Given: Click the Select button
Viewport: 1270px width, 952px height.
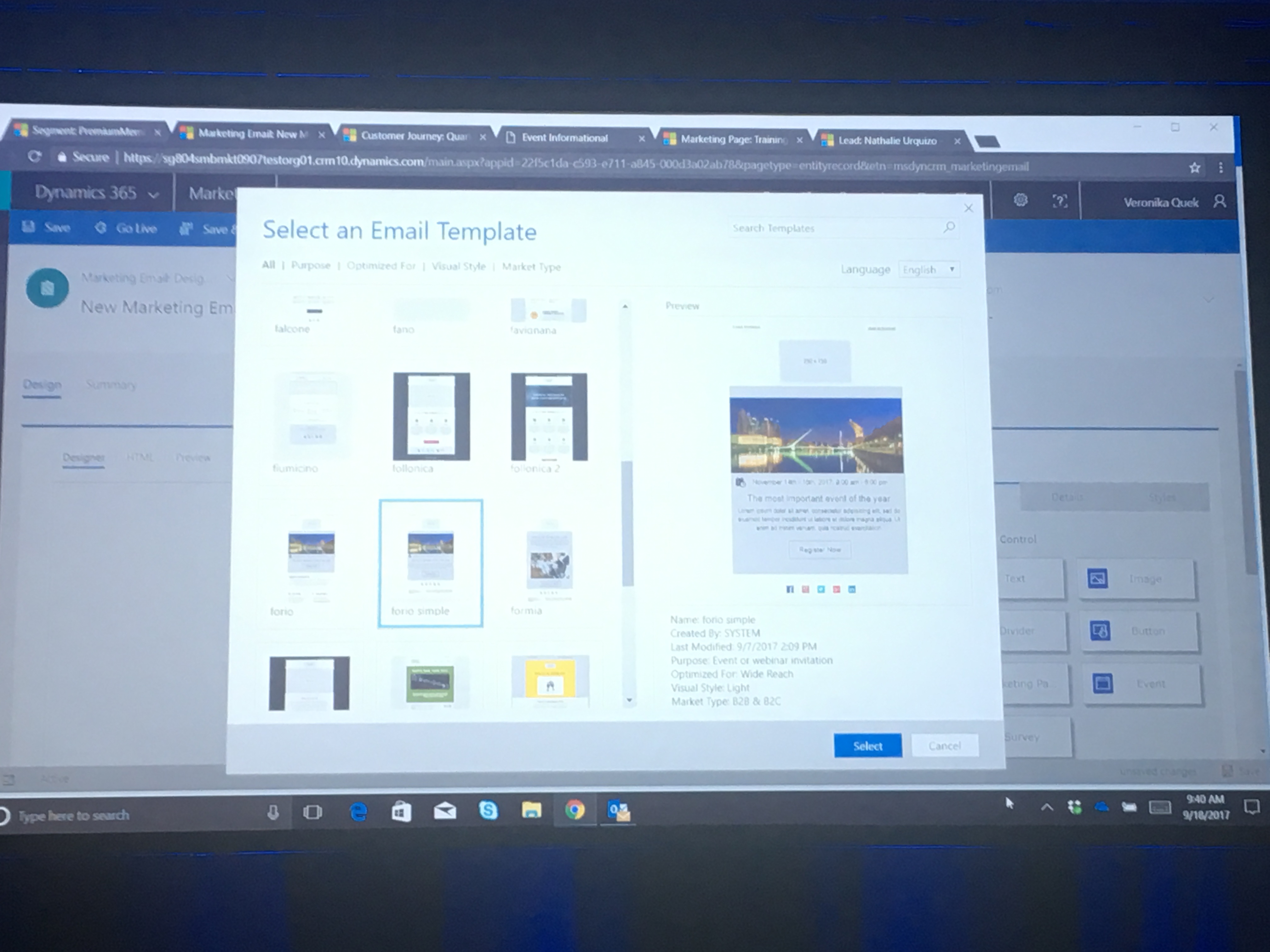Looking at the screenshot, I should [867, 745].
